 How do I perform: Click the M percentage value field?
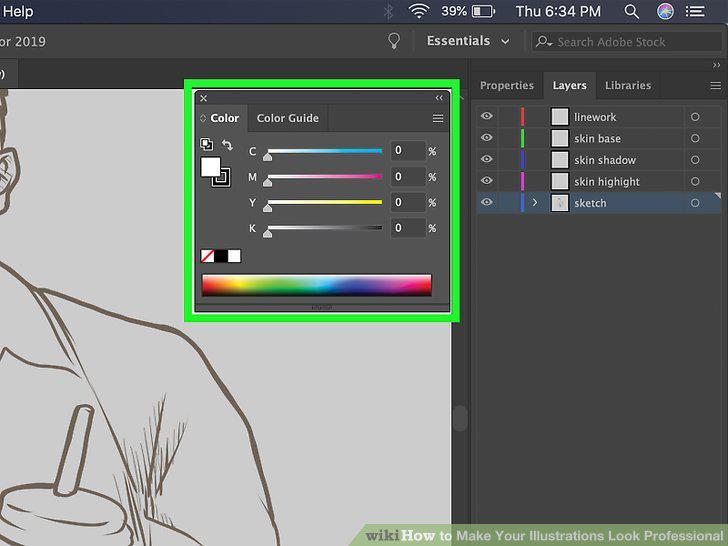click(x=408, y=177)
